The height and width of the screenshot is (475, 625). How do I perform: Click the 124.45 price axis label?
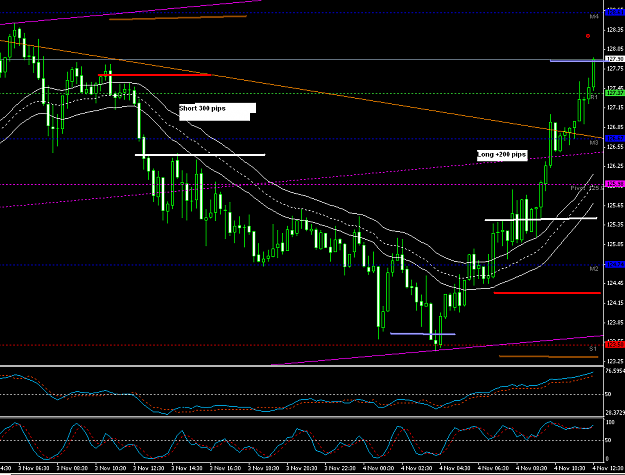(615, 283)
